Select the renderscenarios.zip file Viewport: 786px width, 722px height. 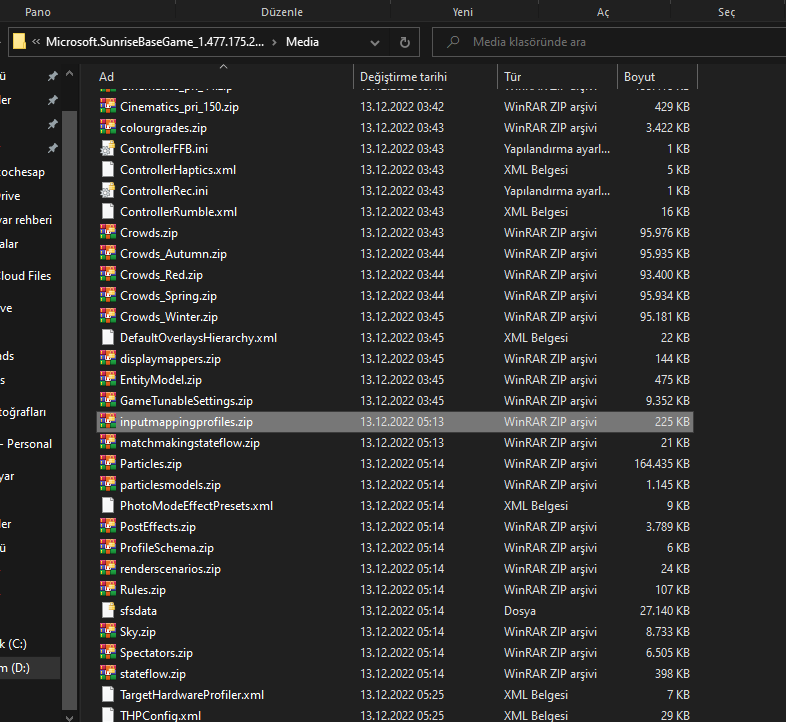coord(395,569)
